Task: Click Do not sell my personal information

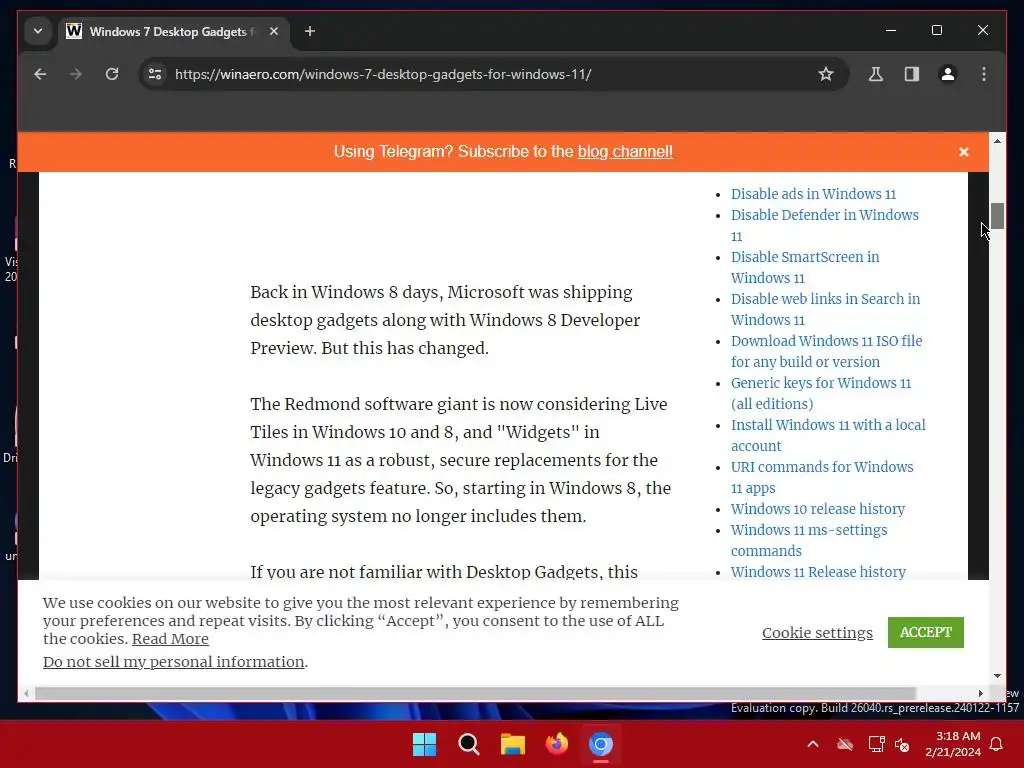Action: 174,662
